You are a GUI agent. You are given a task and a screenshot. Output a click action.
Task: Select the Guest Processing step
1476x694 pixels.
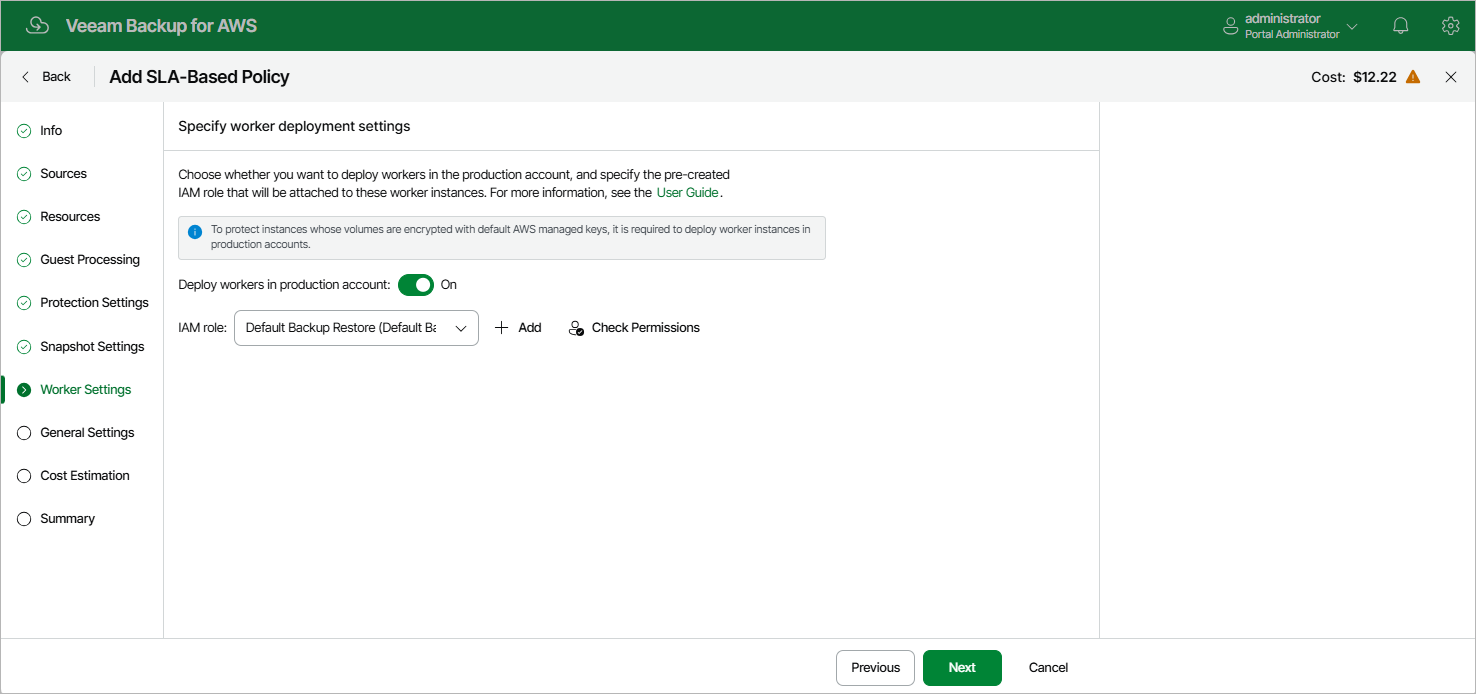[90, 260]
